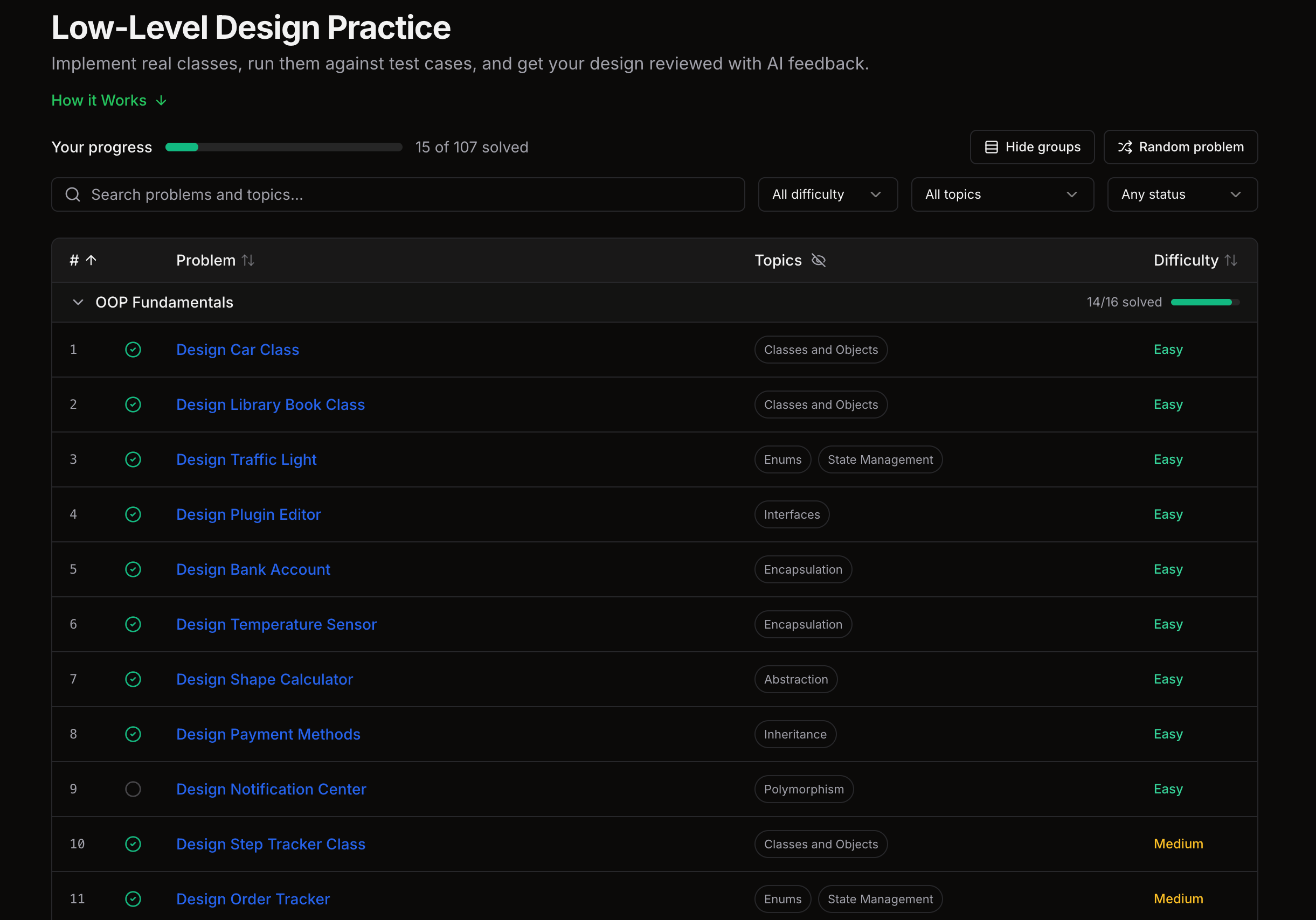The width and height of the screenshot is (1316, 920).
Task: Sort by number column arrow icon
Action: pyautogui.click(x=91, y=260)
